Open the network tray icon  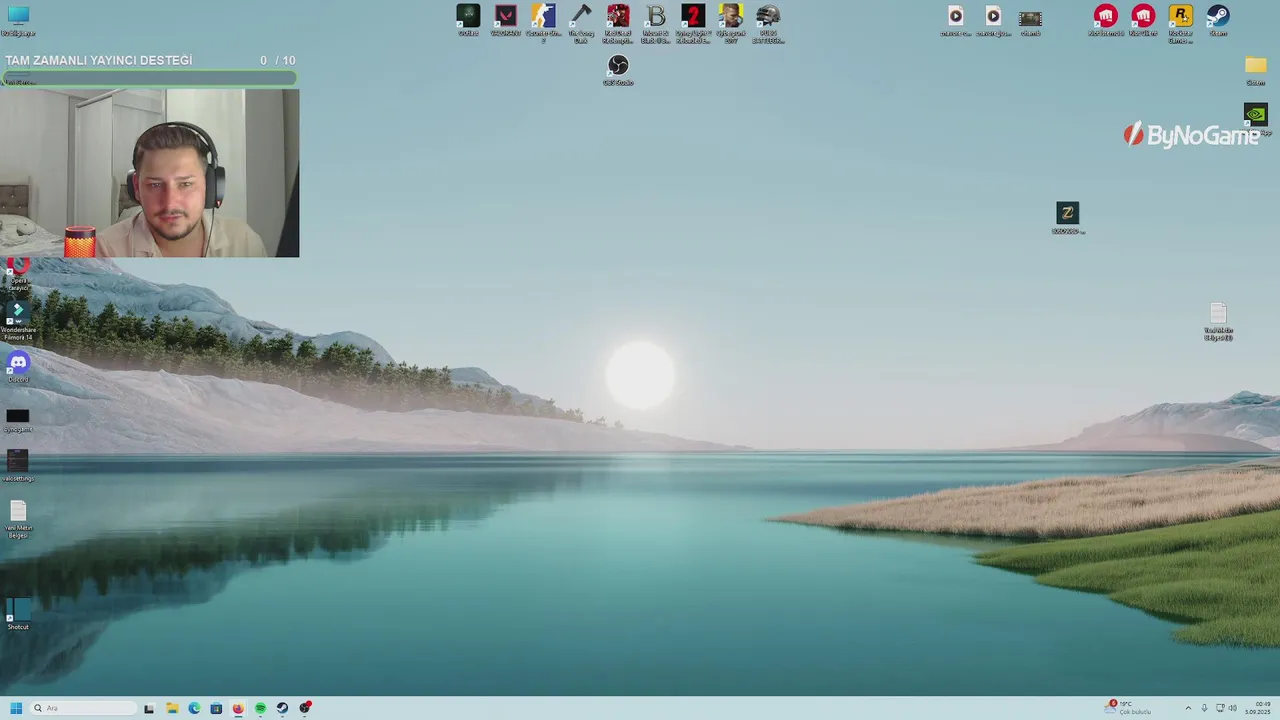pos(1220,708)
